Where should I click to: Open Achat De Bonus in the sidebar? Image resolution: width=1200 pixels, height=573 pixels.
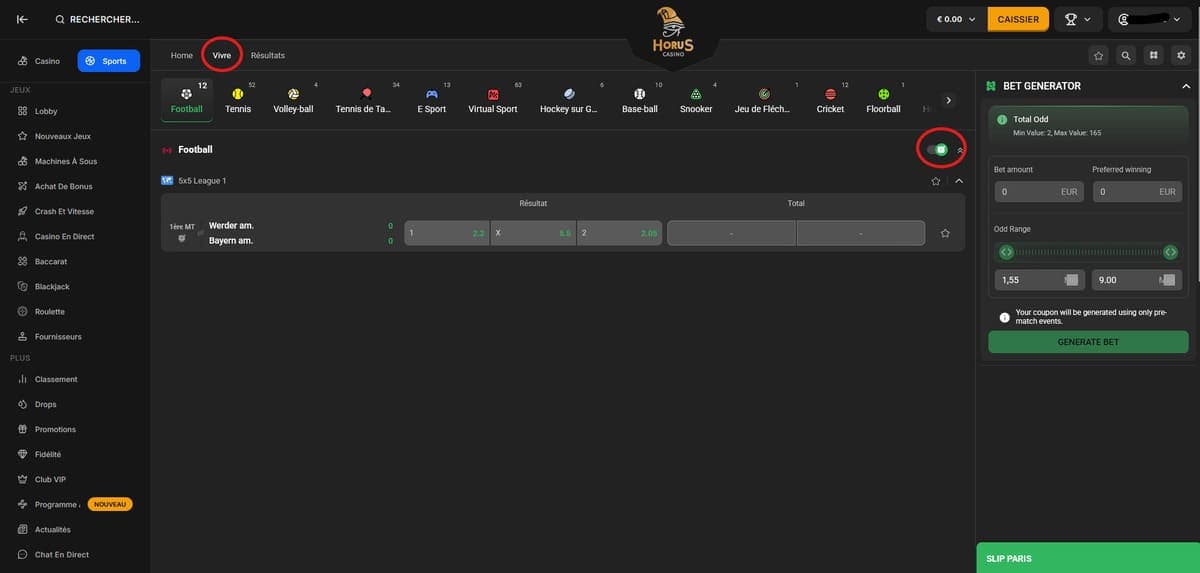(x=63, y=186)
